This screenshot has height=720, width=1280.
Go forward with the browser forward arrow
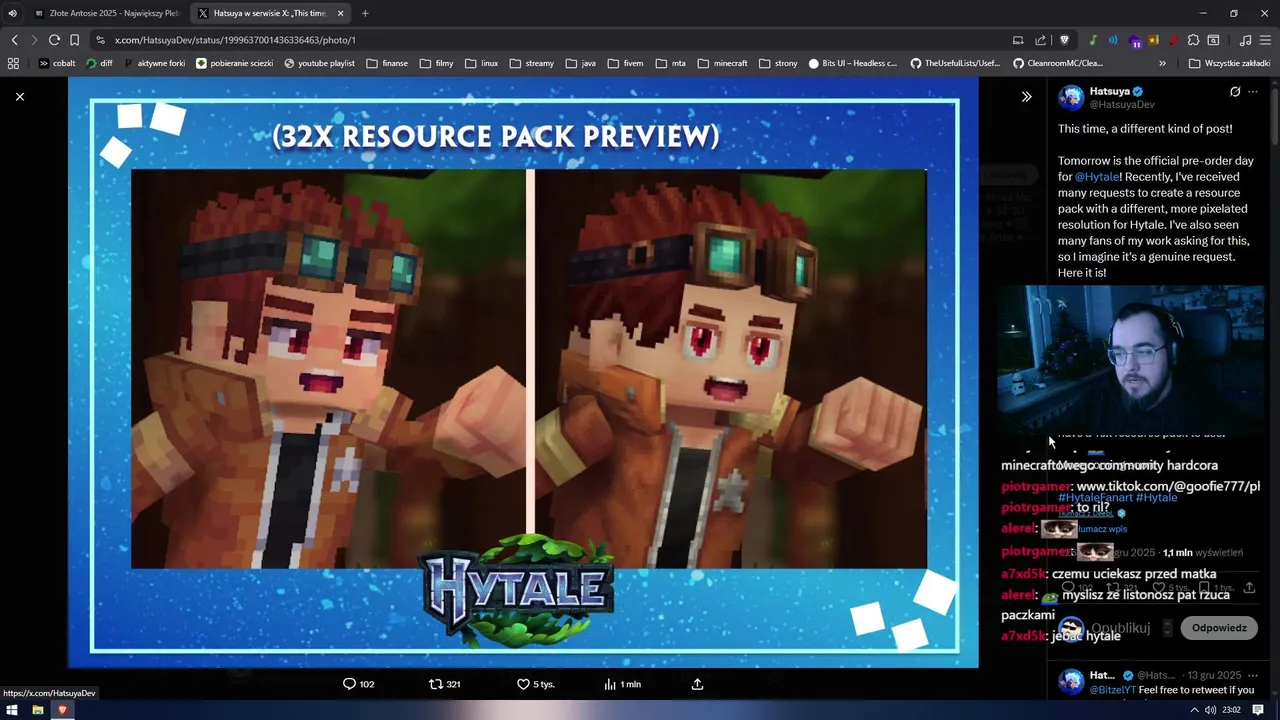click(x=34, y=40)
